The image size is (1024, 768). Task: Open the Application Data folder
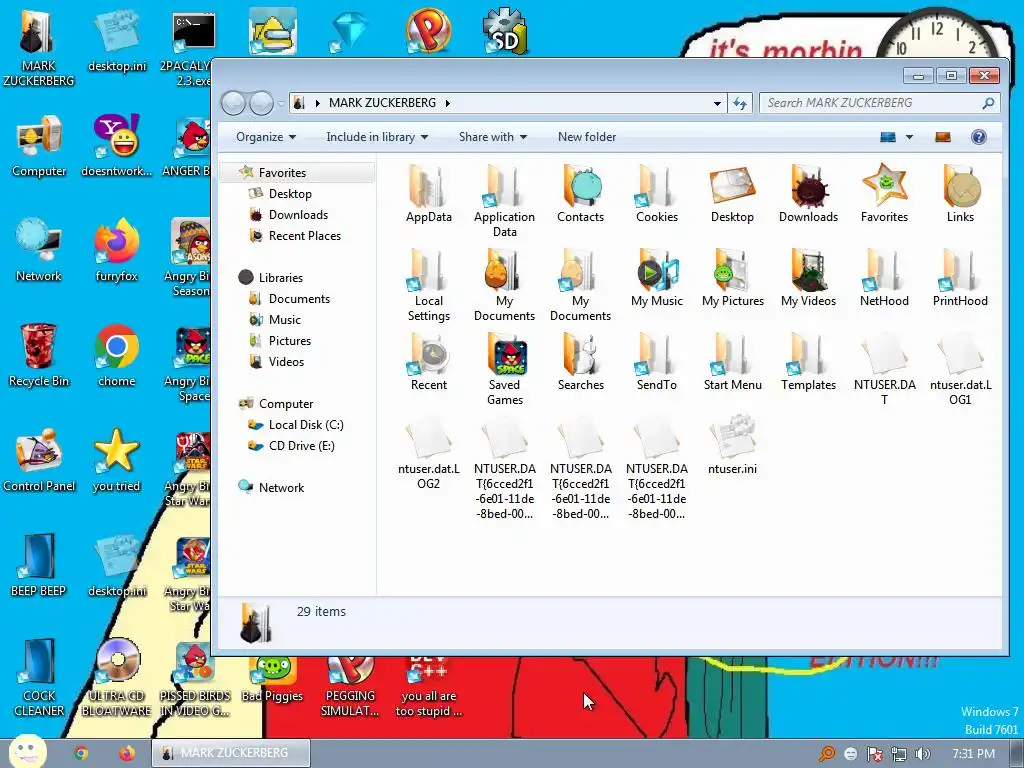tap(504, 200)
